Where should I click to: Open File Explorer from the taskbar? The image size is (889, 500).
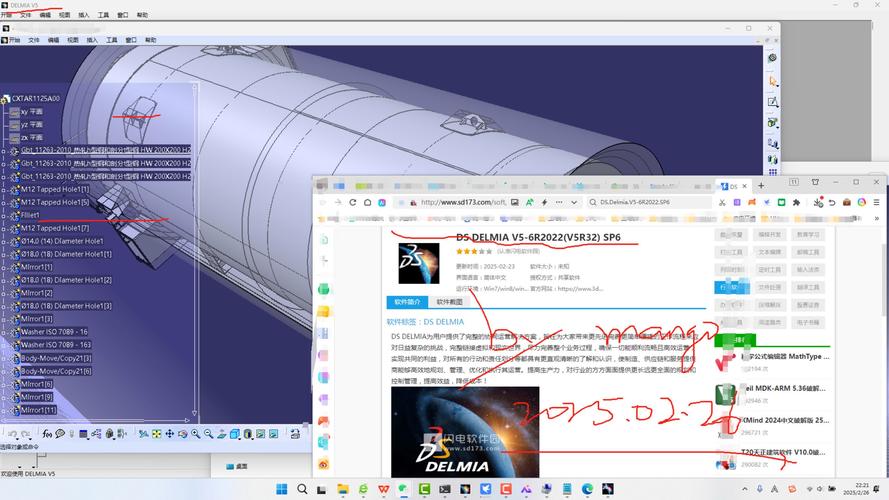[x=342, y=489]
